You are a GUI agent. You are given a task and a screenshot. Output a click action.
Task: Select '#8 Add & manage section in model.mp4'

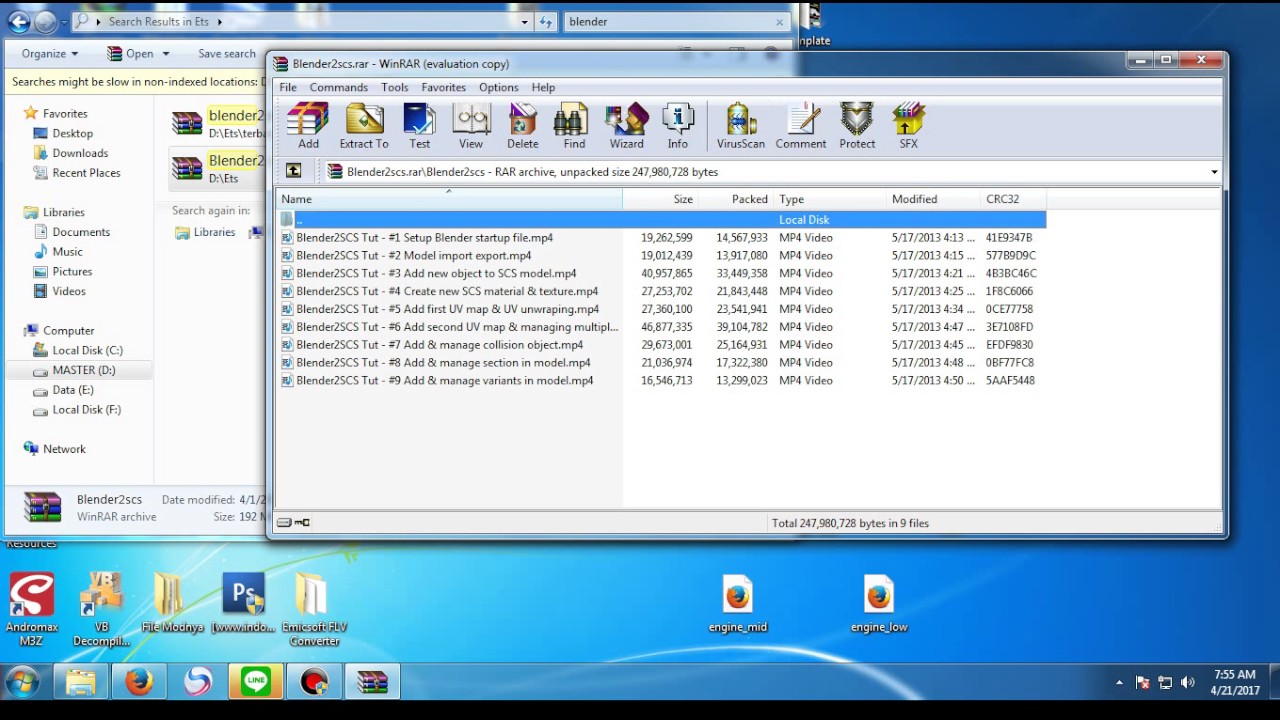[443, 363]
